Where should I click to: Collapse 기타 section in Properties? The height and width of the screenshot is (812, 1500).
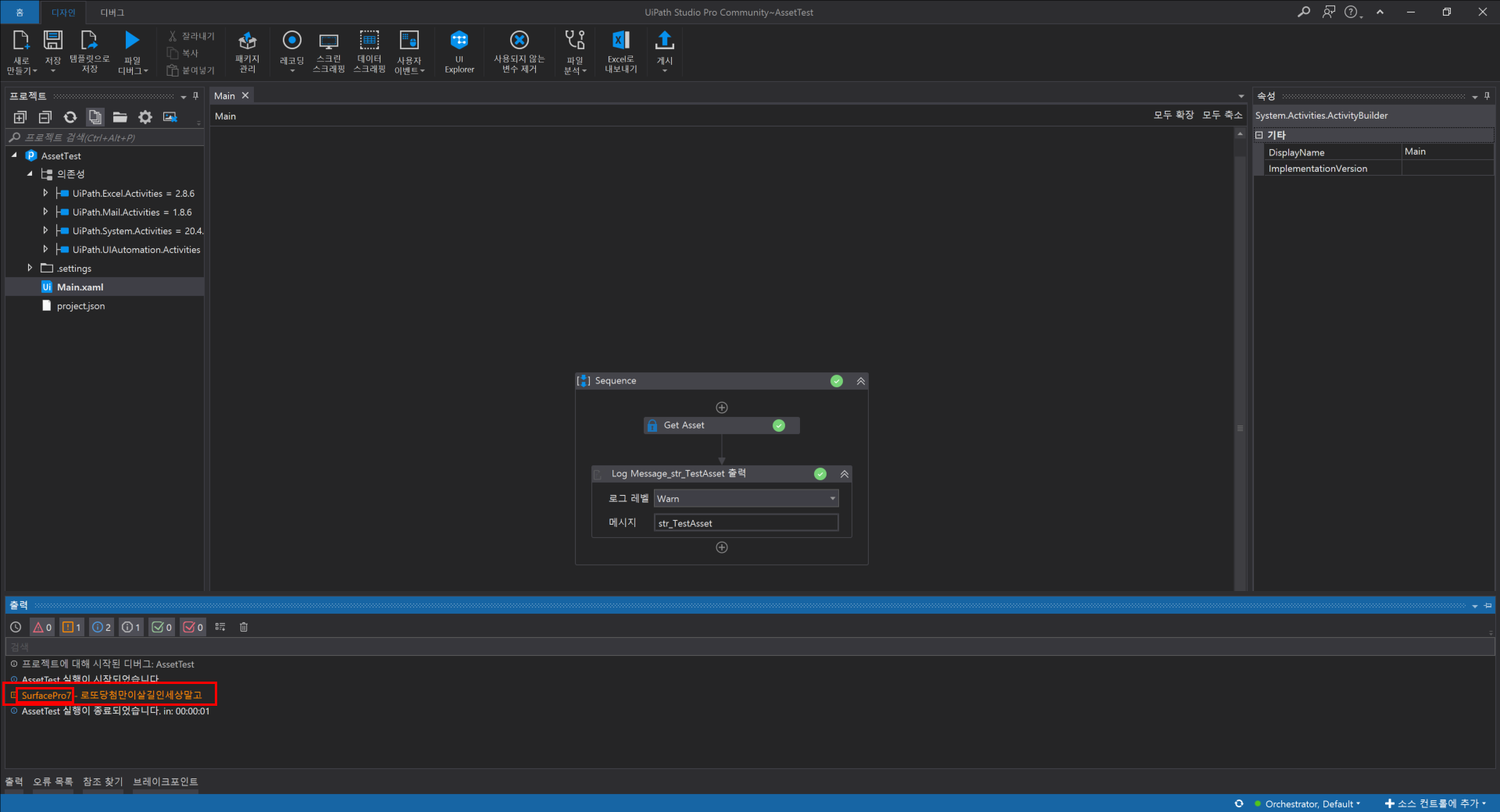[1259, 135]
